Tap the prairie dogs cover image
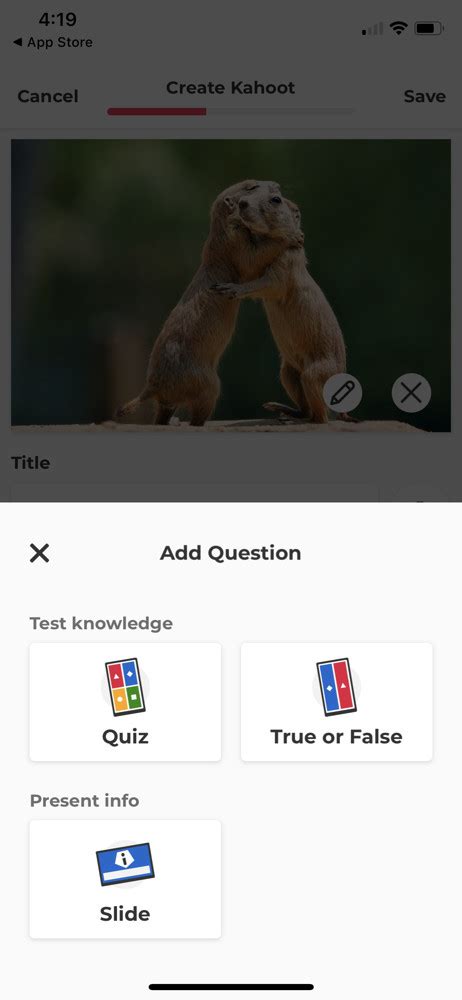The width and height of the screenshot is (462, 1000). pos(231,286)
